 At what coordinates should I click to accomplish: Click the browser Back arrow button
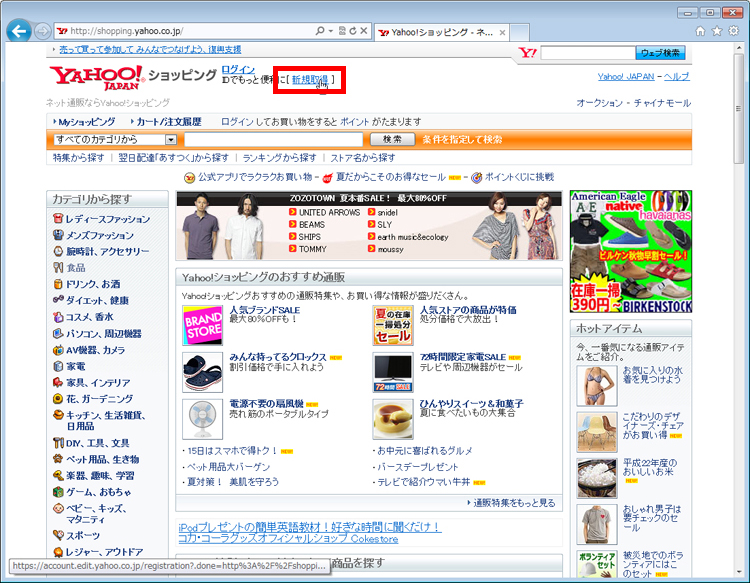[19, 32]
